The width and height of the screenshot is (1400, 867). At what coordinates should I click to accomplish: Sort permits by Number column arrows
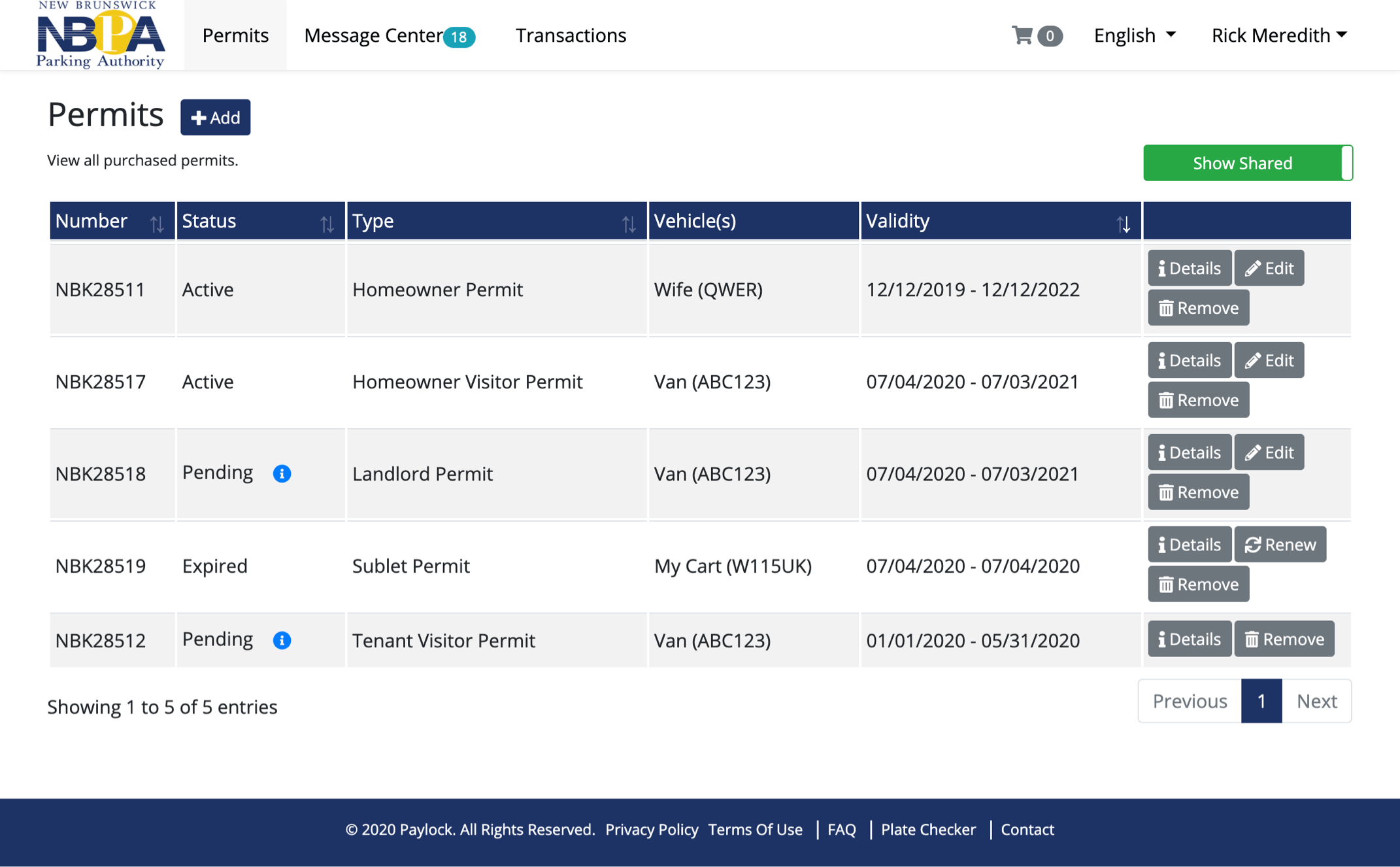click(157, 224)
